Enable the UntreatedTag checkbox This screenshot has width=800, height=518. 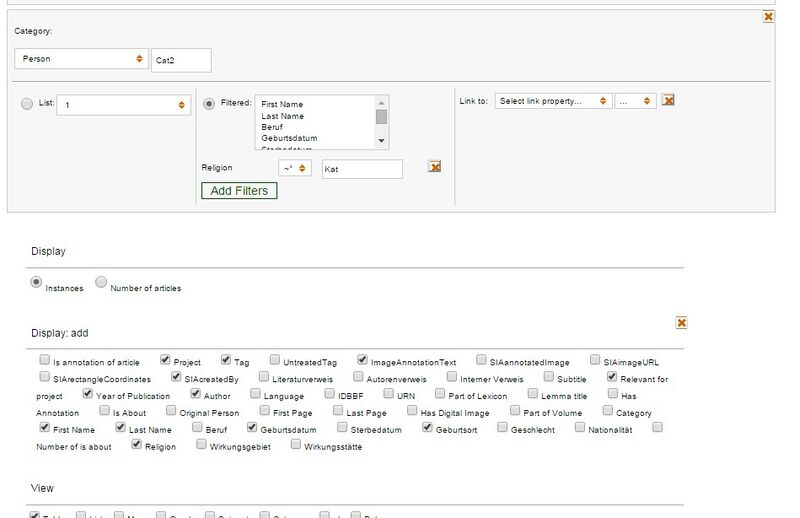pyautogui.click(x=273, y=360)
